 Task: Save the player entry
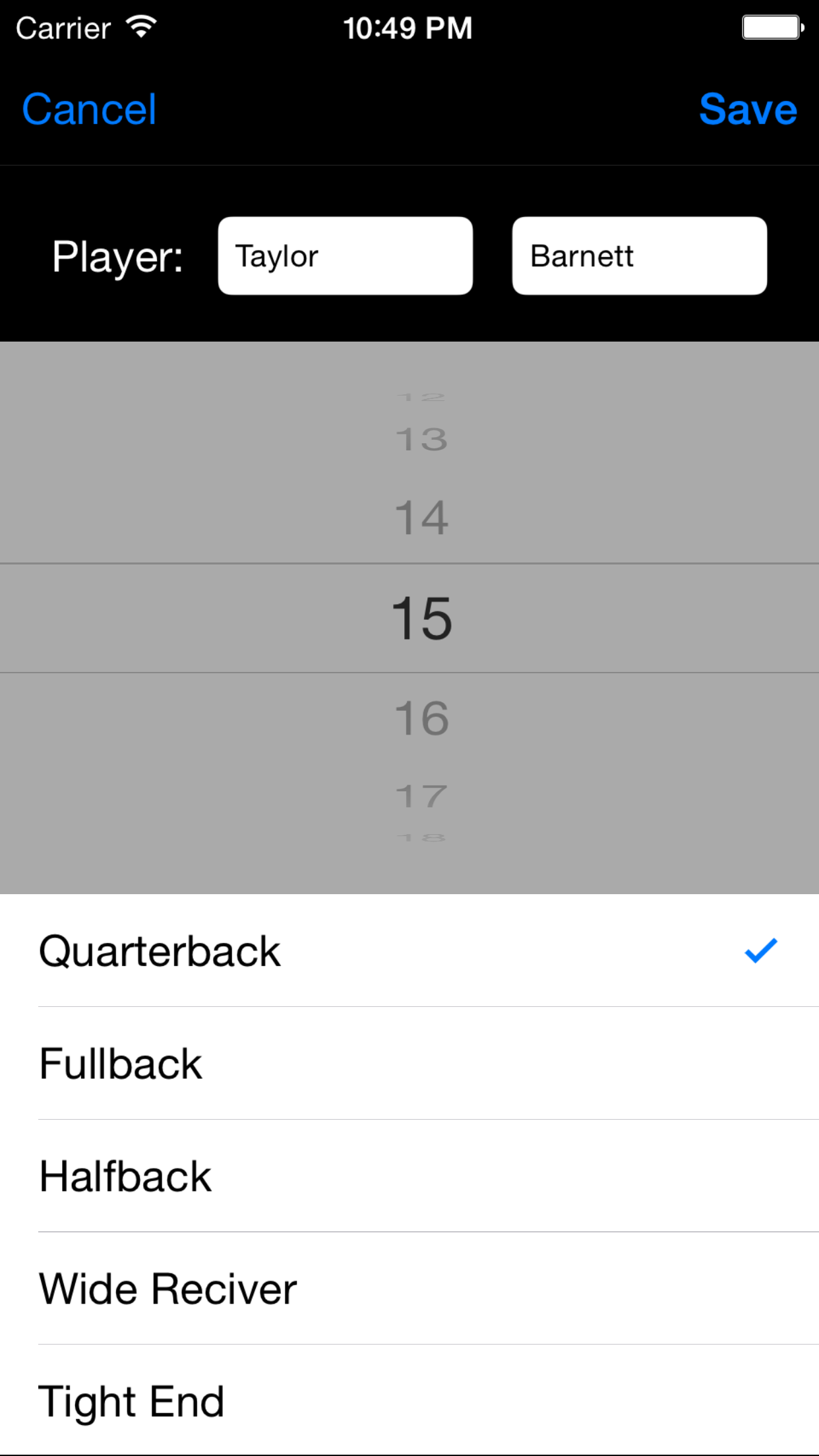tap(748, 109)
